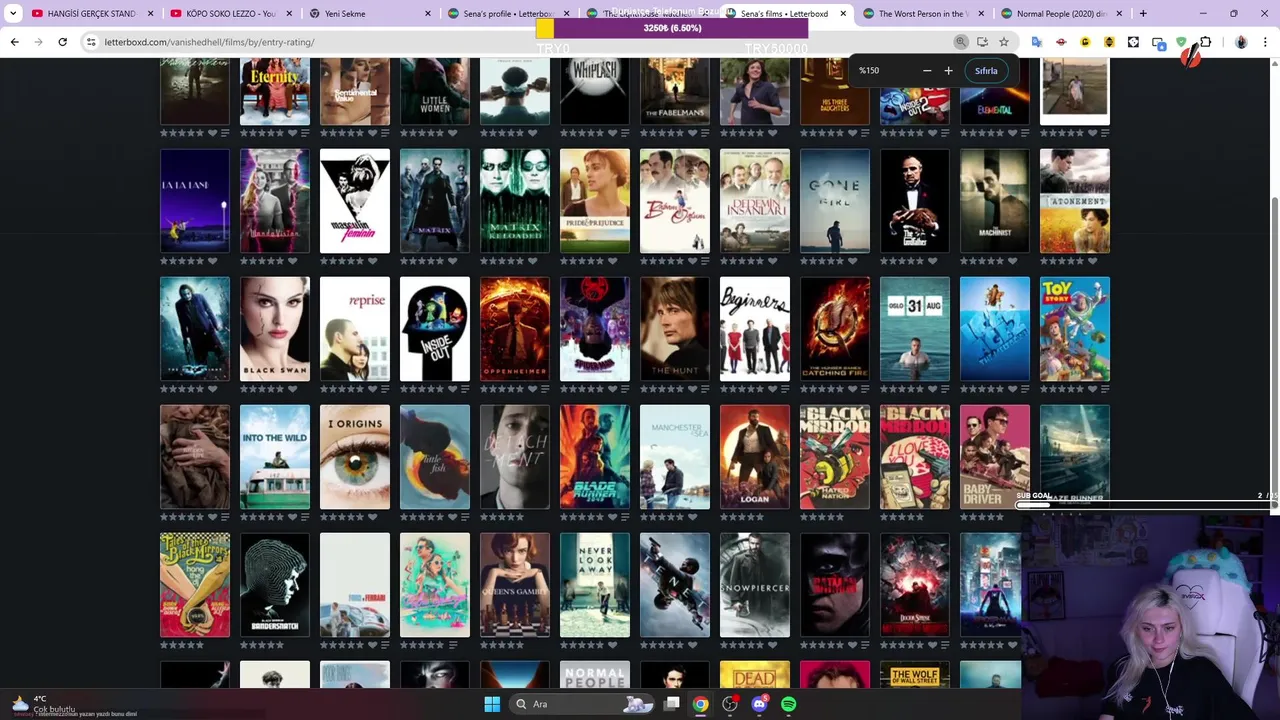Open the Logan poster
Screen dimensions: 1280x720
point(755,457)
